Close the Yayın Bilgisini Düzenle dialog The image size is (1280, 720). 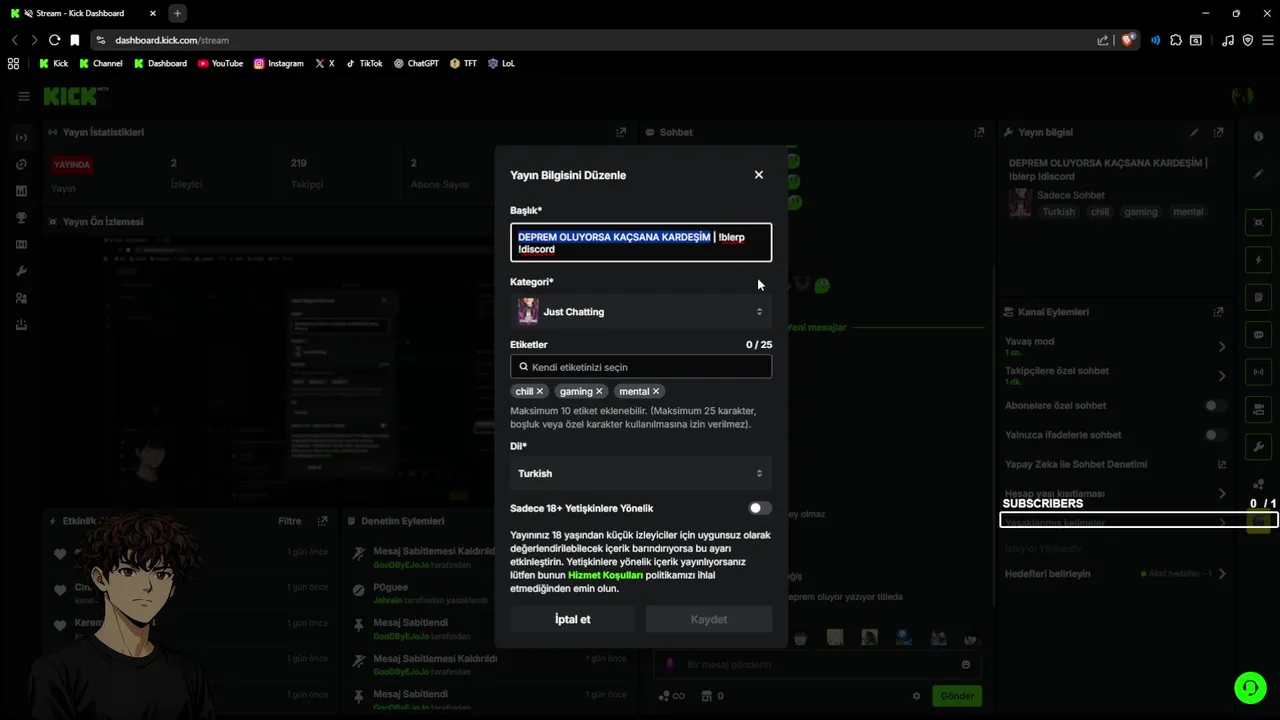click(758, 175)
